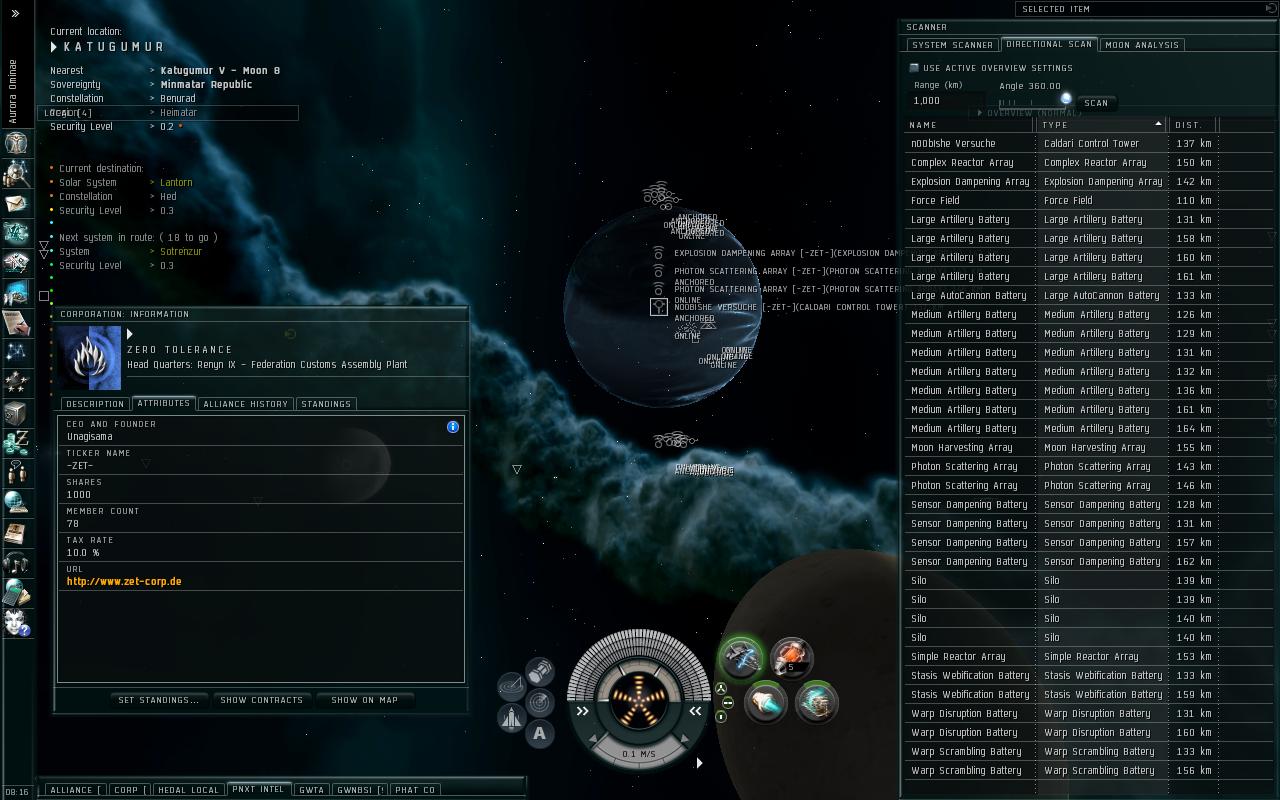This screenshot has width=1280, height=800.
Task: Sort scan results by Dist. column
Action: coord(1193,125)
